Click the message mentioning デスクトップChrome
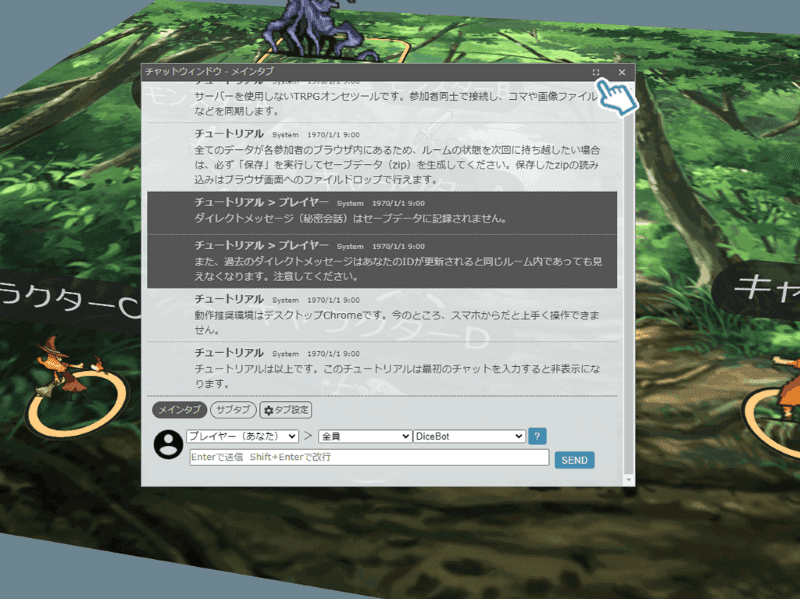This screenshot has width=800, height=599. 382,315
